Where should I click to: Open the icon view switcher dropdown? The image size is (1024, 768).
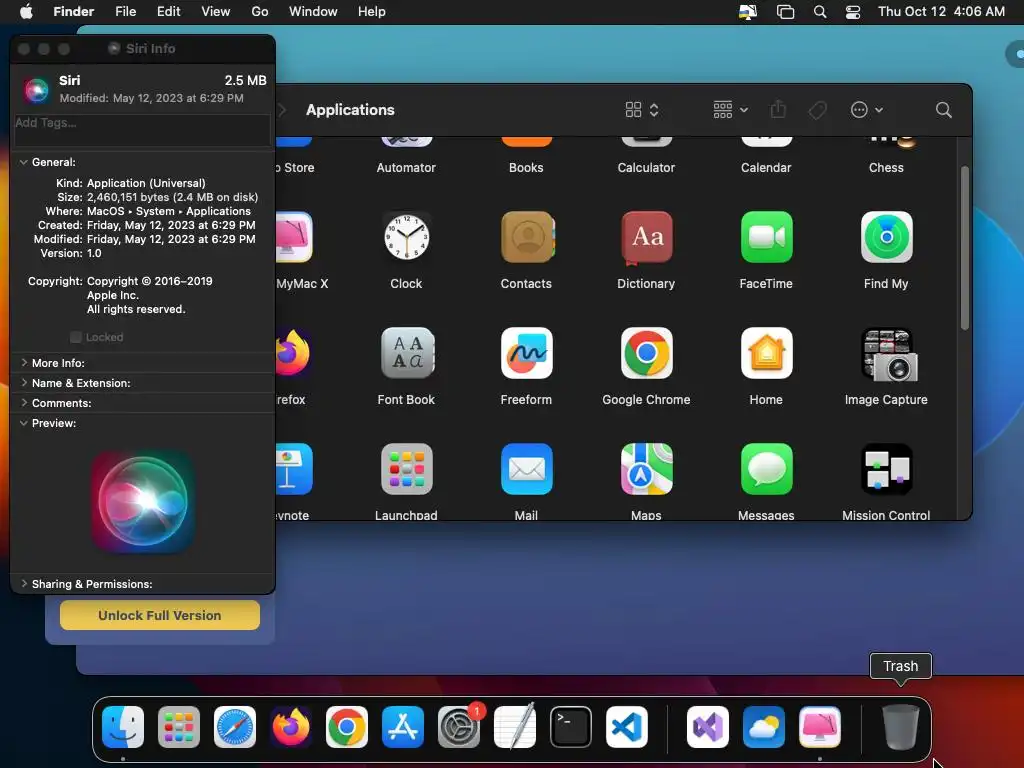pyautogui.click(x=642, y=110)
